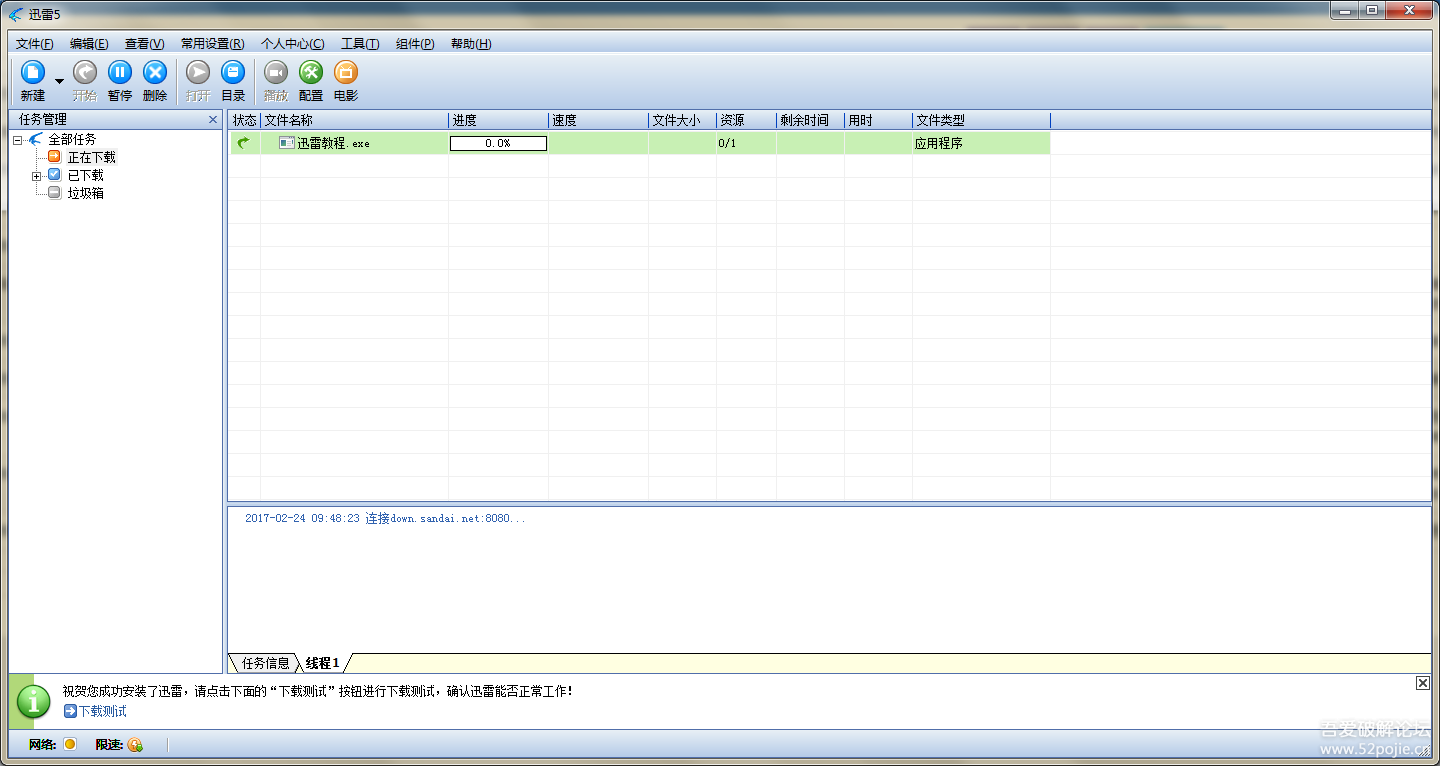Click the log line 连接down.sandai.net:8080
Viewport: 1440px width, 766px height.
coord(385,518)
